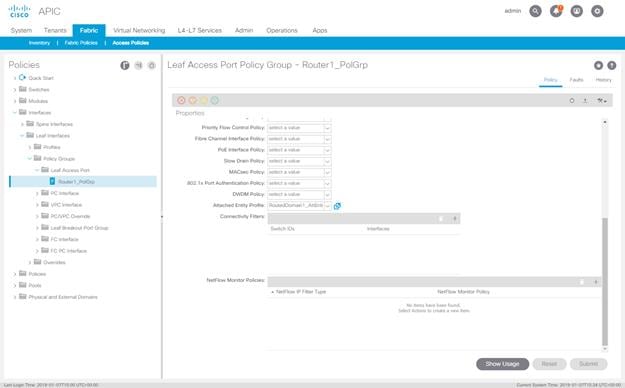Screen dimensions: 625x388
Task: Open the Tenants menu
Action: point(55,30)
